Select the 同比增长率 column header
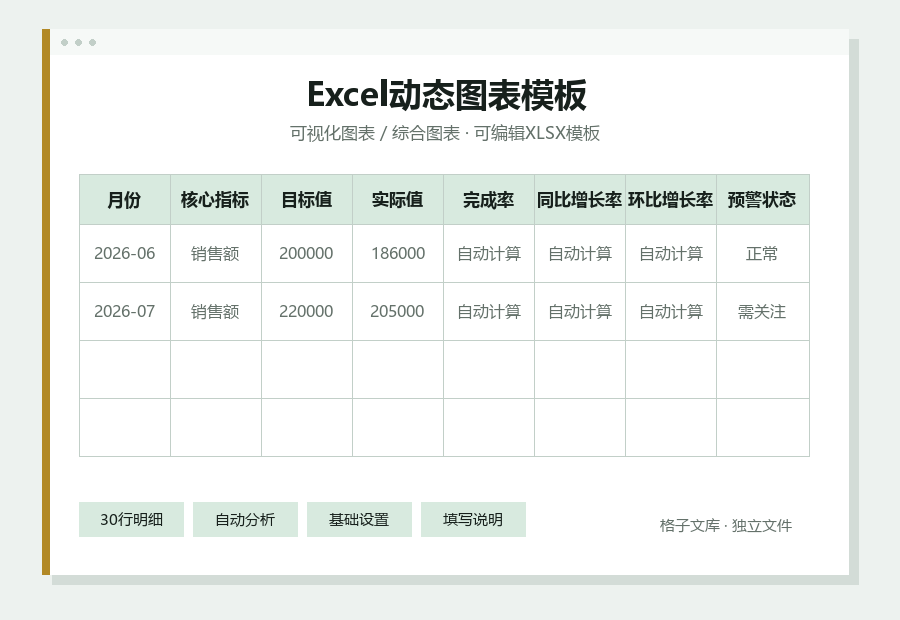The image size is (900, 620). (x=580, y=200)
